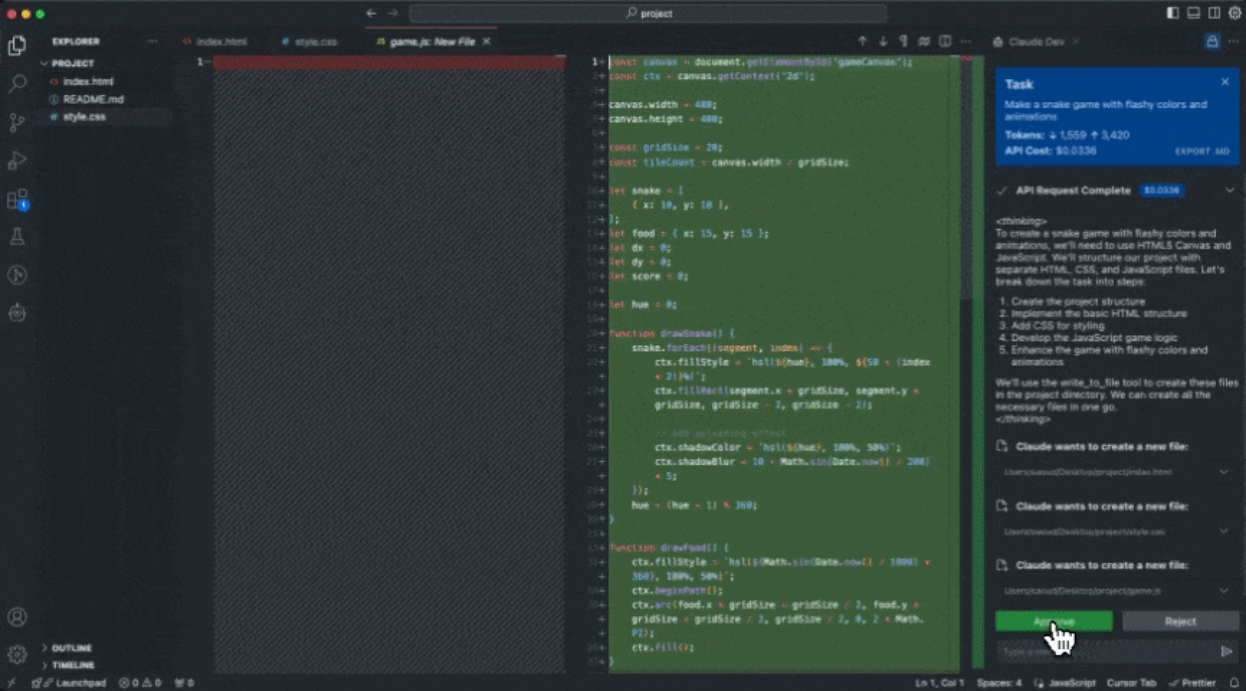Go to next change arrow in diff toolbar

tap(883, 42)
